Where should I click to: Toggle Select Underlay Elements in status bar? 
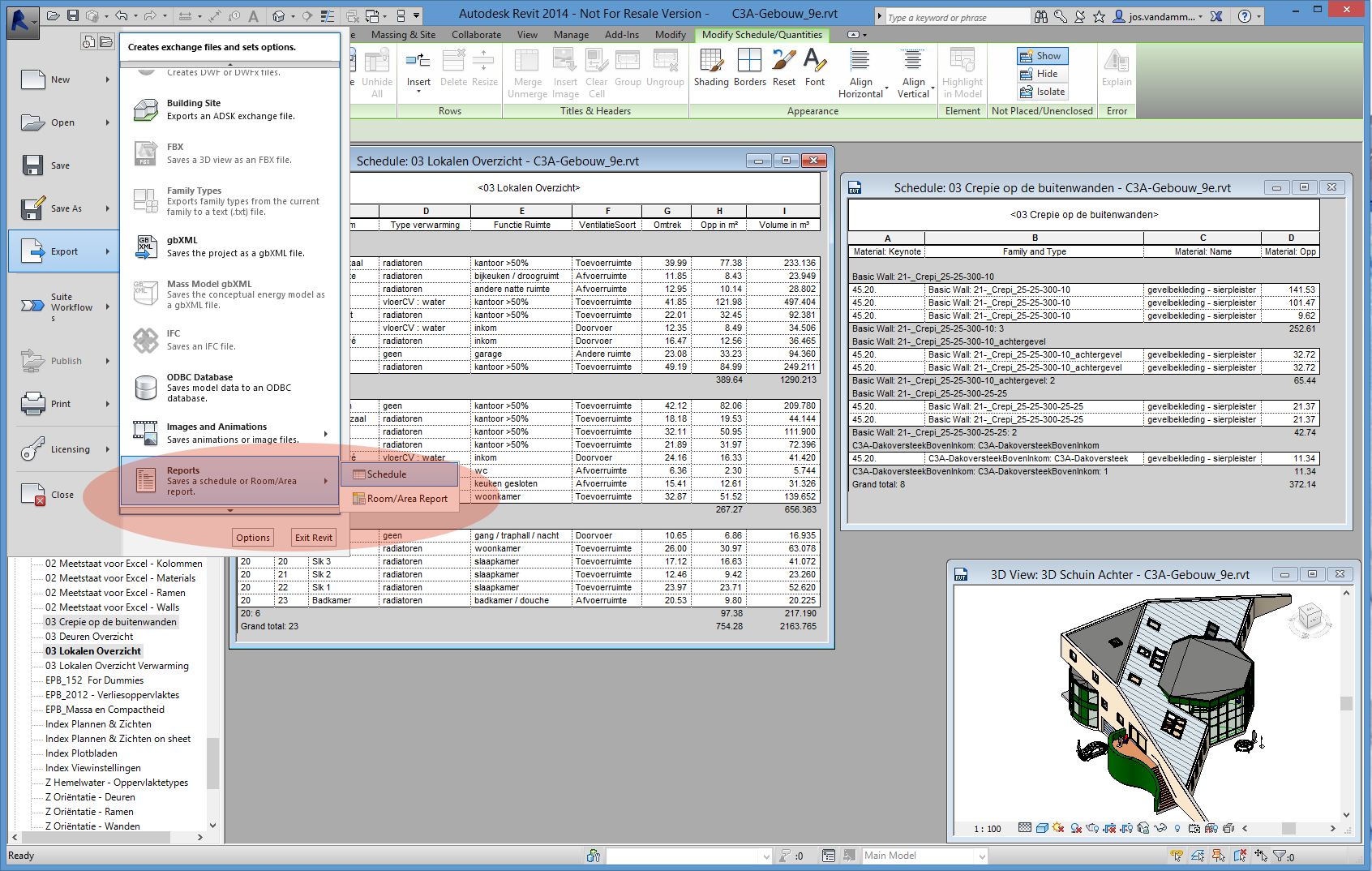[1198, 856]
